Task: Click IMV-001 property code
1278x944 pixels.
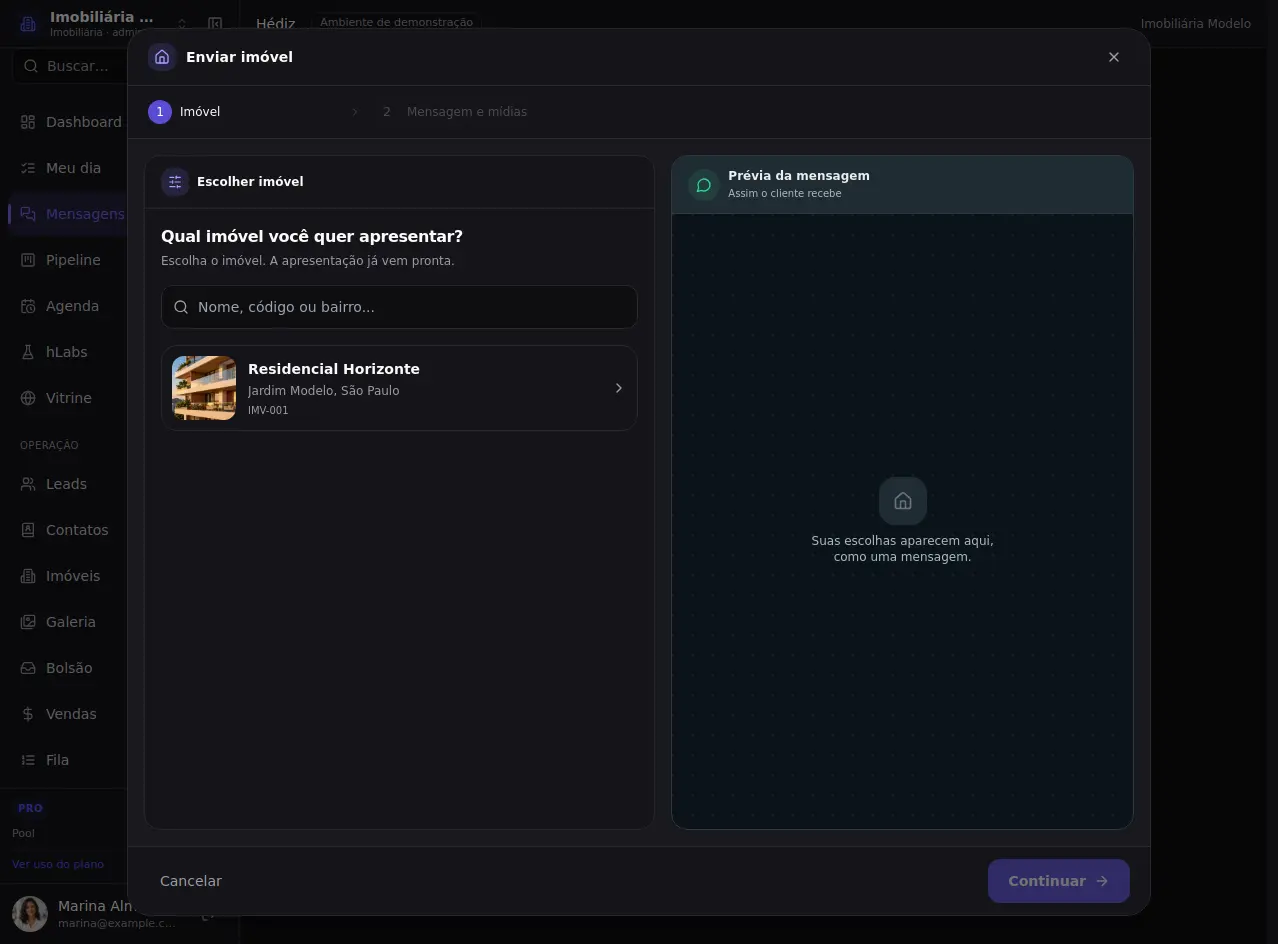Action: pyautogui.click(x=268, y=411)
